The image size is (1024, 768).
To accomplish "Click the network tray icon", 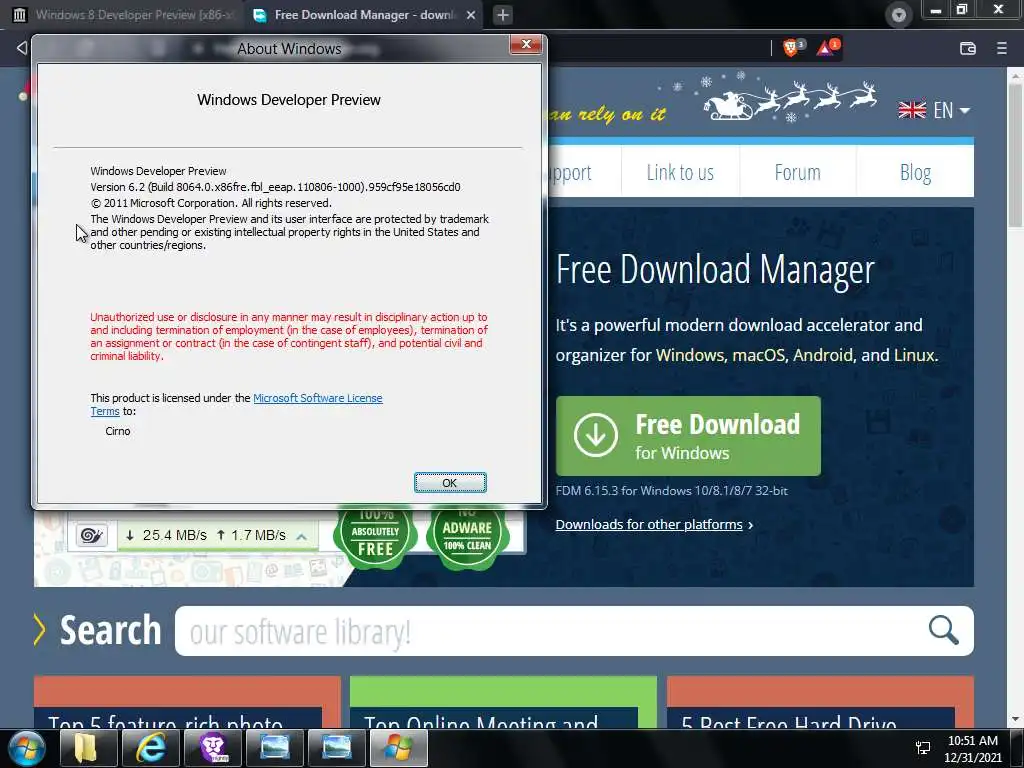I will (x=923, y=748).
